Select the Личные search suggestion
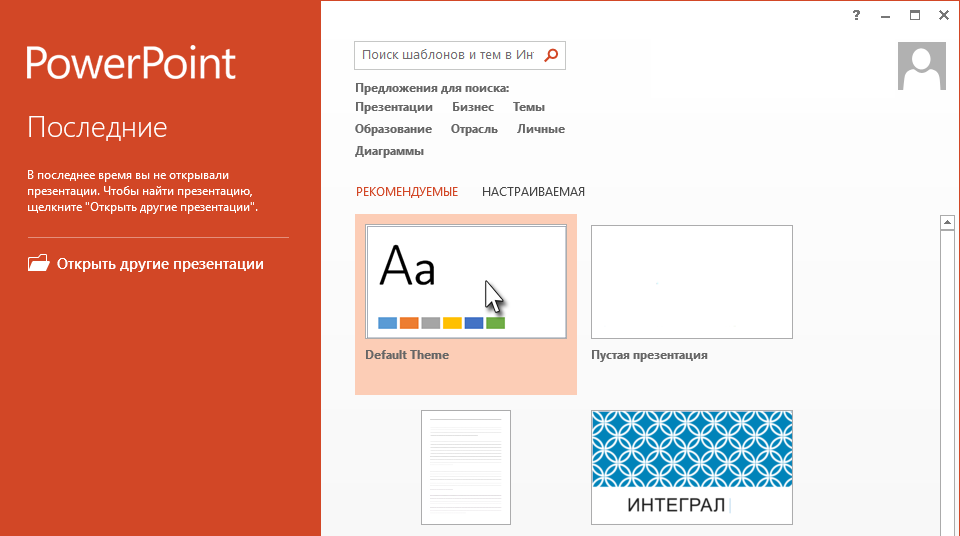 pos(541,129)
